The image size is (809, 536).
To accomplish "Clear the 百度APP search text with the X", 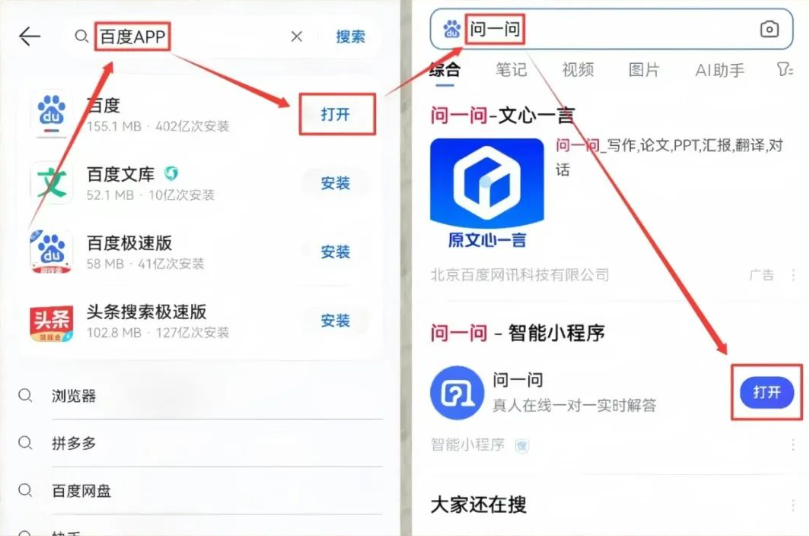I will point(297,37).
